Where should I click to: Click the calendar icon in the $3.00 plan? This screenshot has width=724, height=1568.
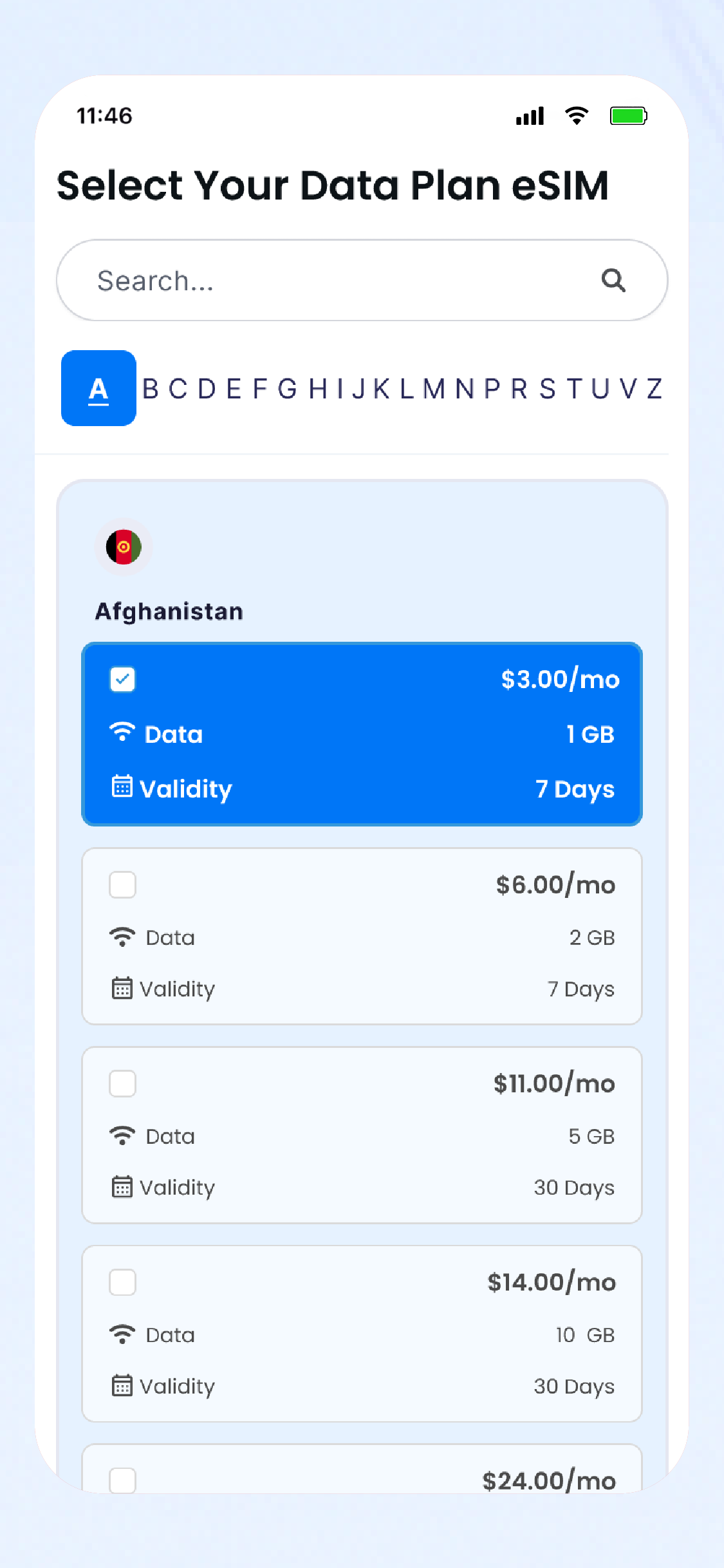click(x=122, y=787)
